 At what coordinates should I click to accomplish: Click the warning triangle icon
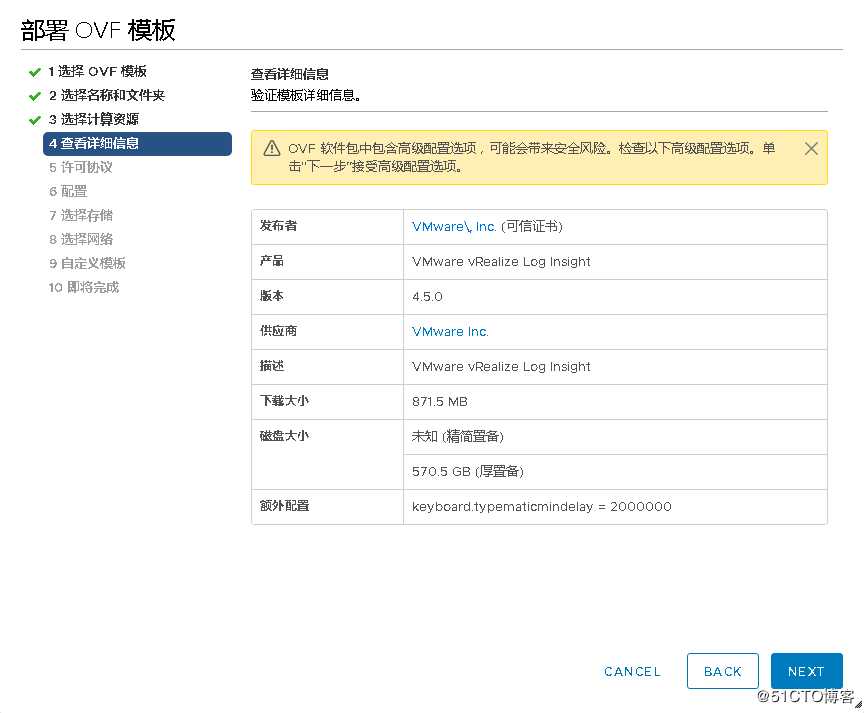[272, 148]
